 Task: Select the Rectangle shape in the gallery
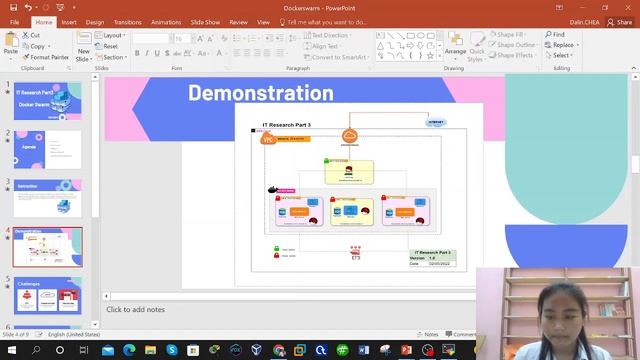tap(411, 36)
